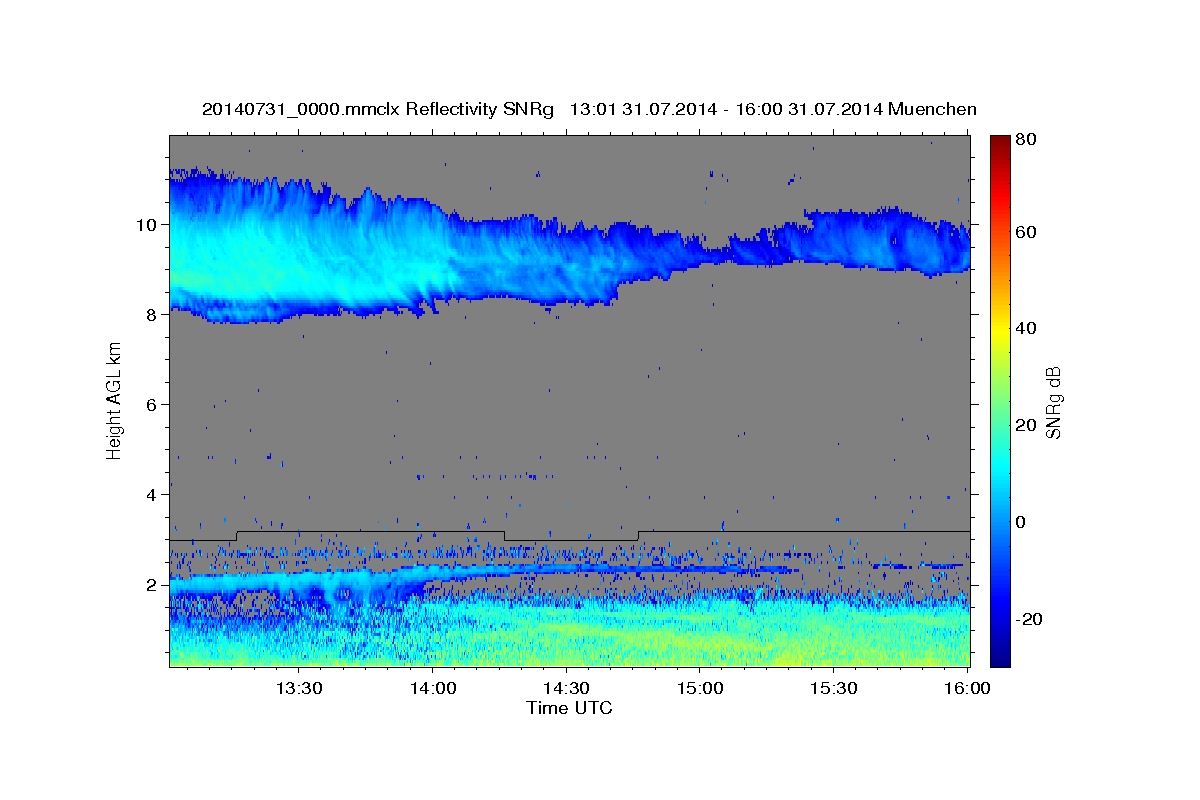Click the height tick label 6
The height and width of the screenshot is (800, 1200).
click(x=154, y=404)
